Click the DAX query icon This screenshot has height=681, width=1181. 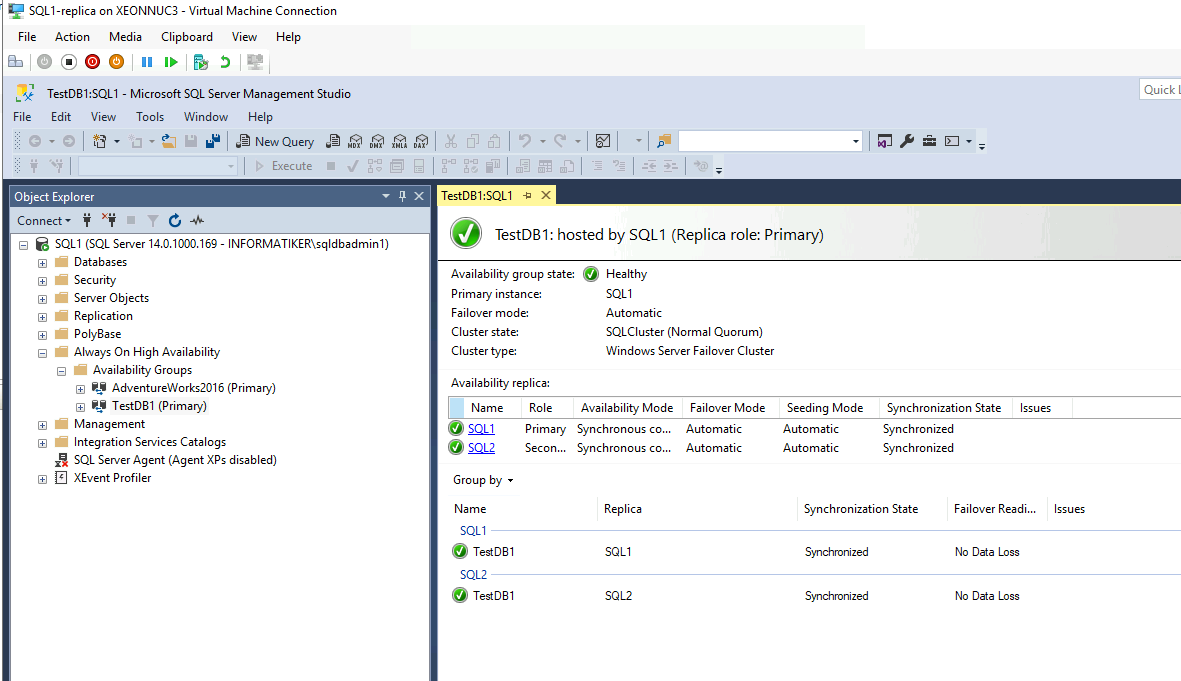pyautogui.click(x=421, y=141)
